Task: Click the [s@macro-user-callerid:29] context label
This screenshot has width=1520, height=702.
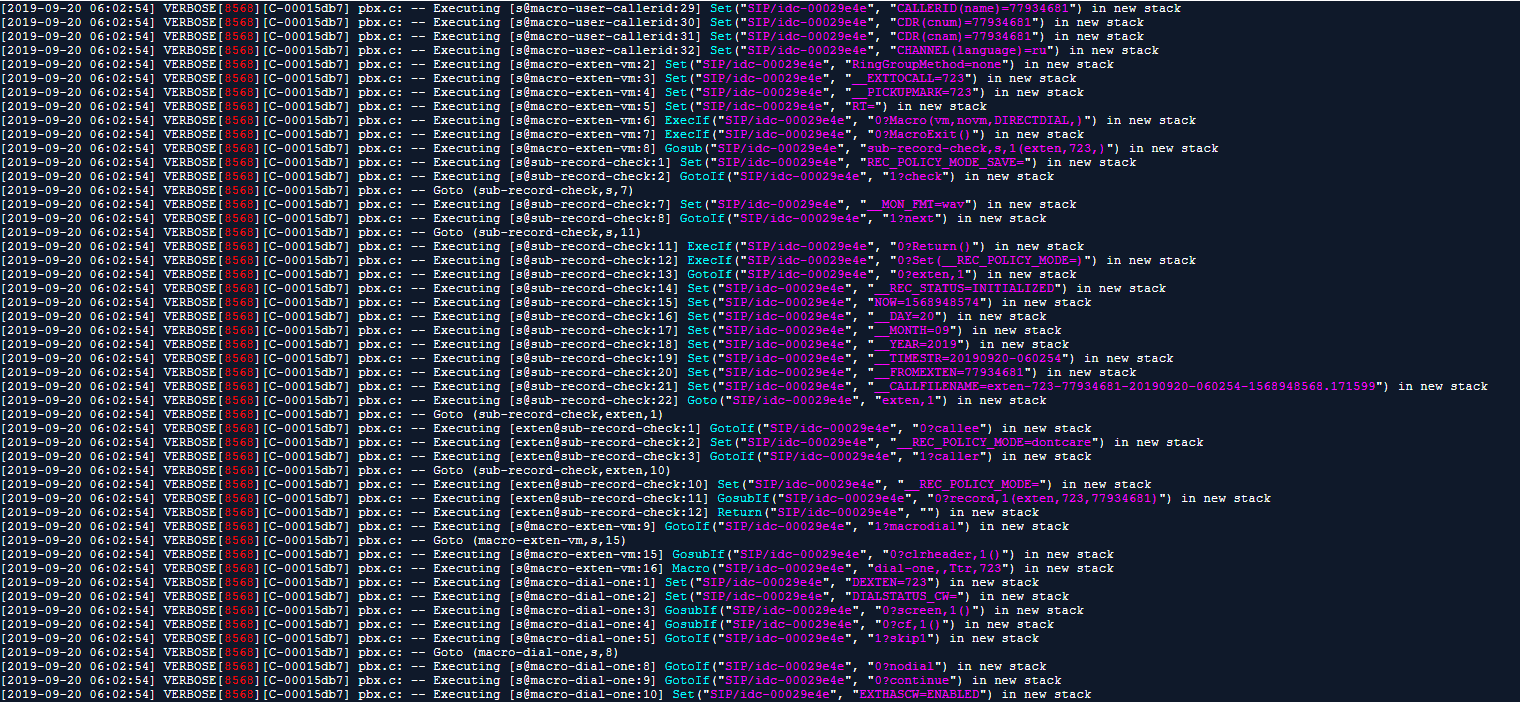Action: [x=604, y=8]
